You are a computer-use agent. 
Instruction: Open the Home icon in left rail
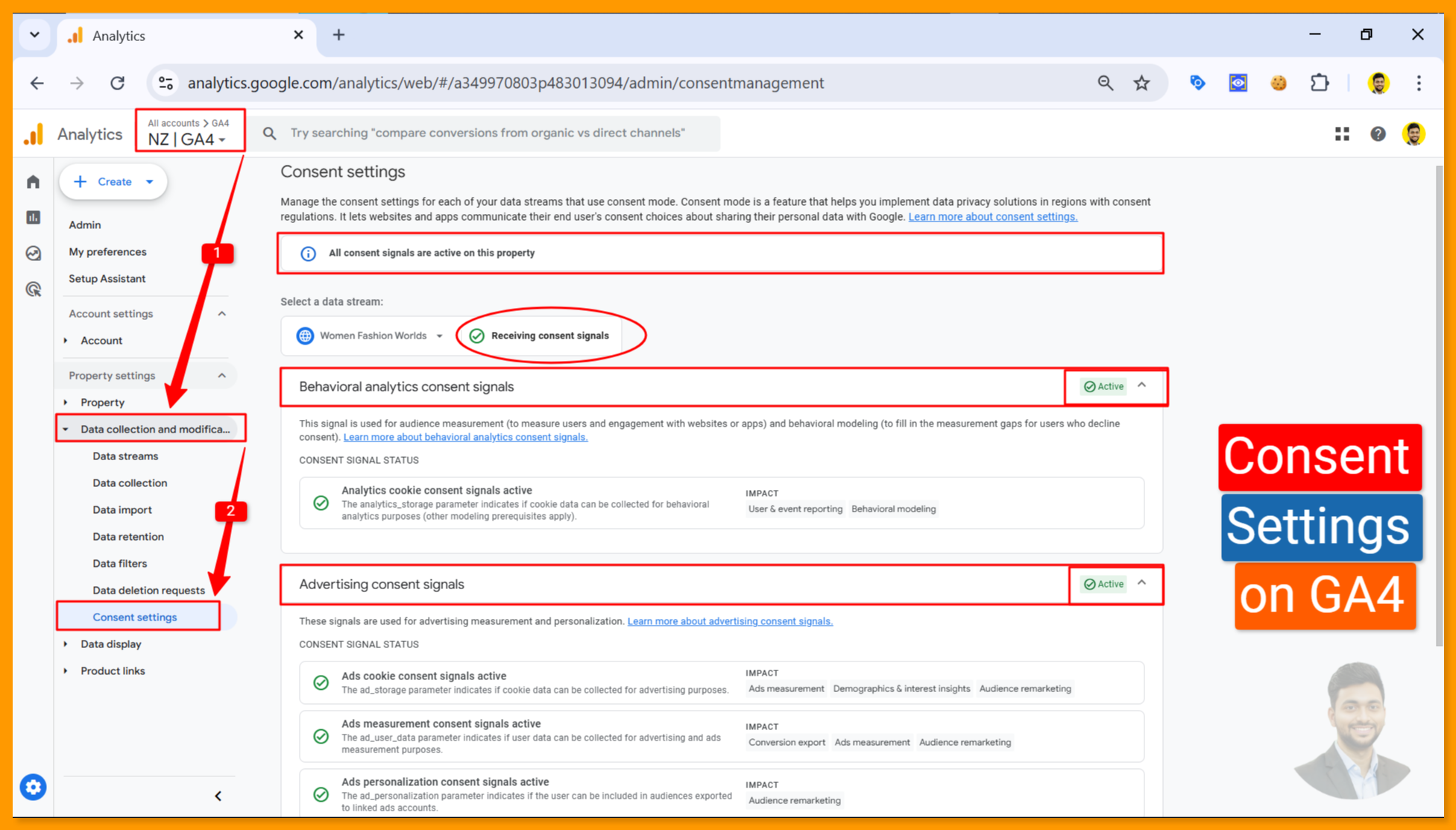point(33,182)
